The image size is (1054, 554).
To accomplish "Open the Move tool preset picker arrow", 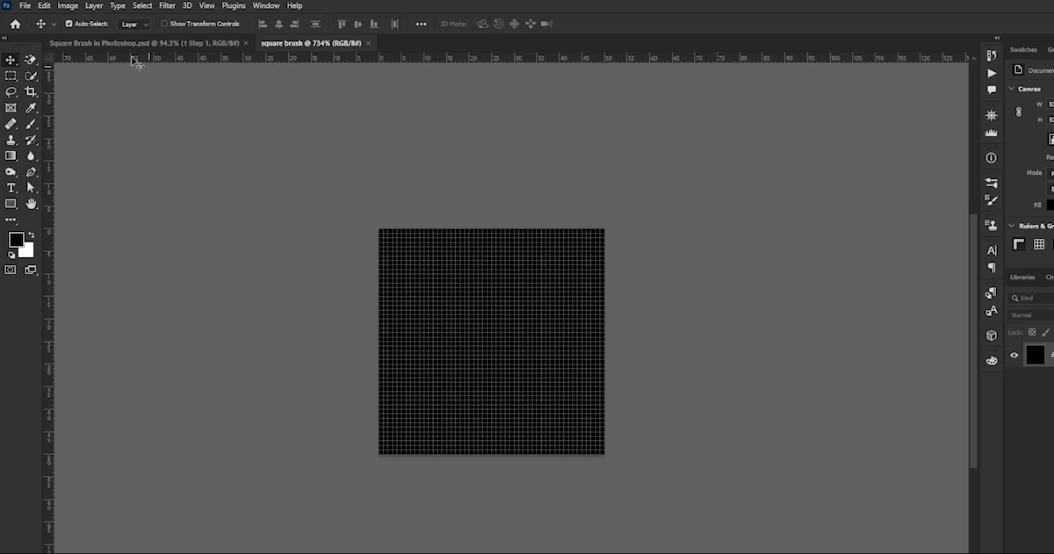I will pyautogui.click(x=54, y=24).
